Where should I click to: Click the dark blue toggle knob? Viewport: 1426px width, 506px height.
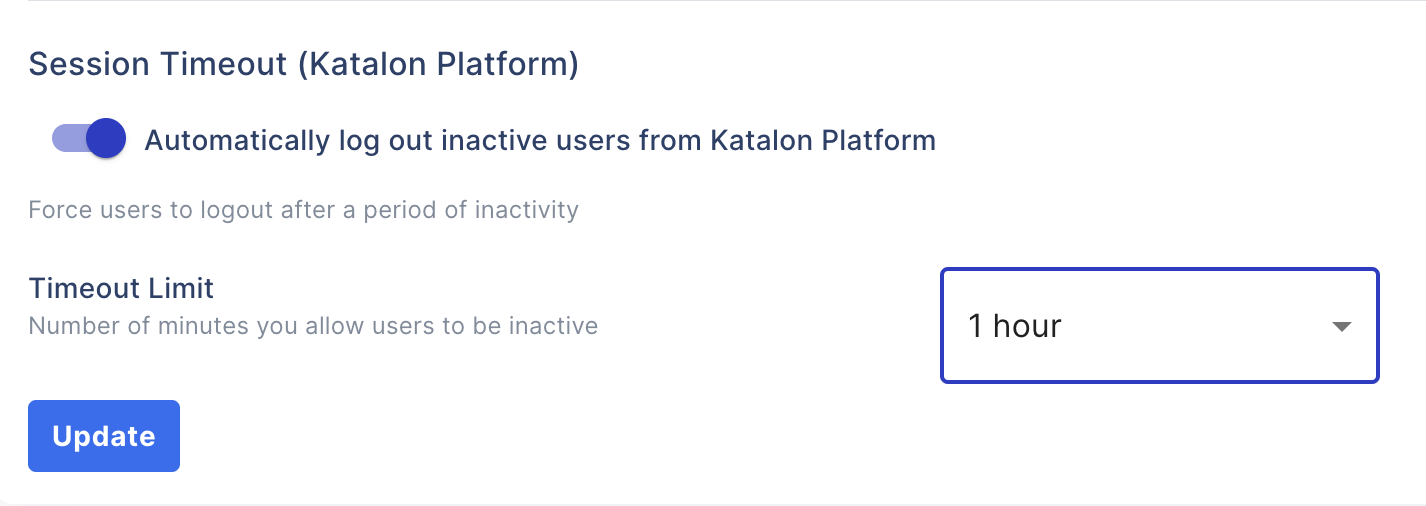pos(106,139)
